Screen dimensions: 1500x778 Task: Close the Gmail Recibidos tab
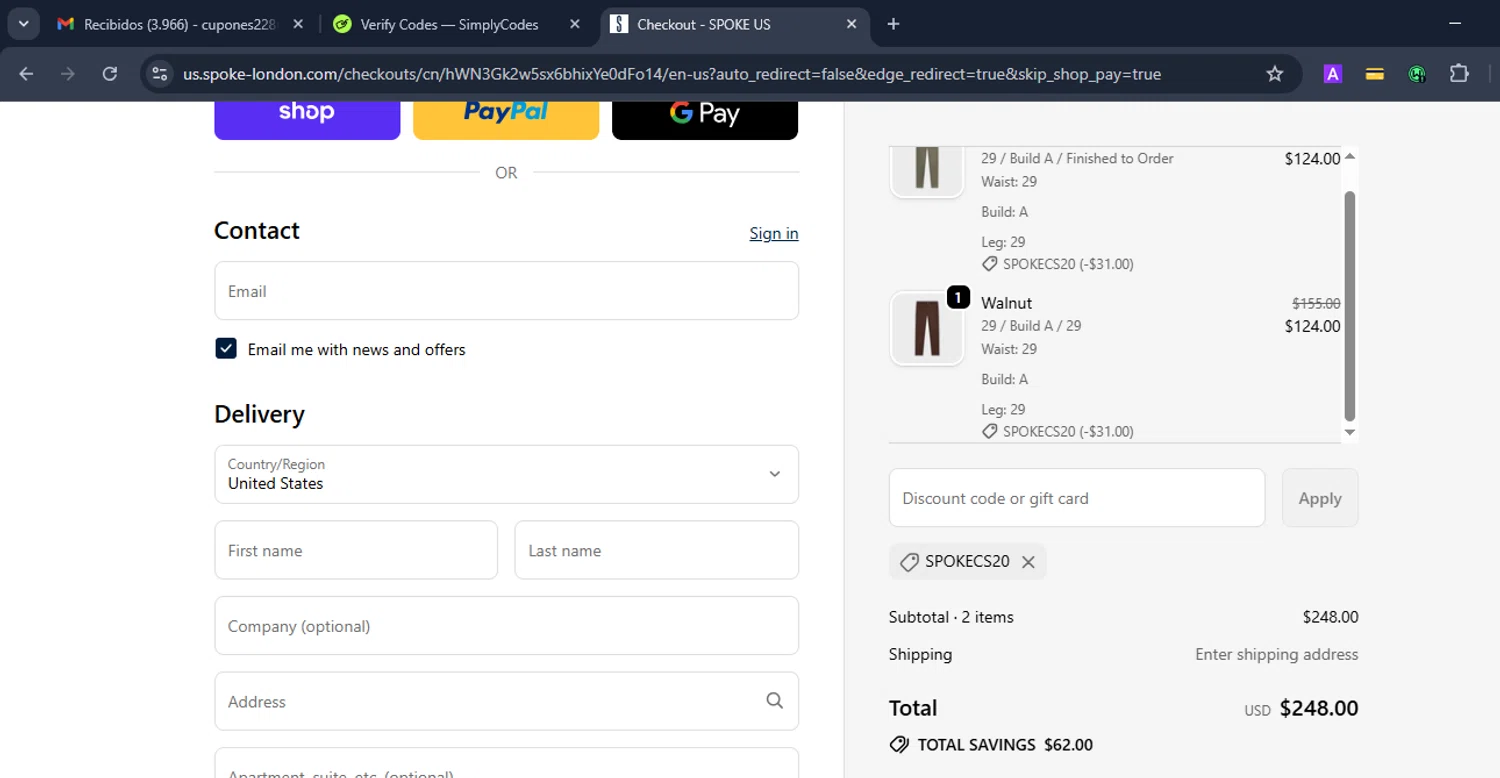(298, 24)
